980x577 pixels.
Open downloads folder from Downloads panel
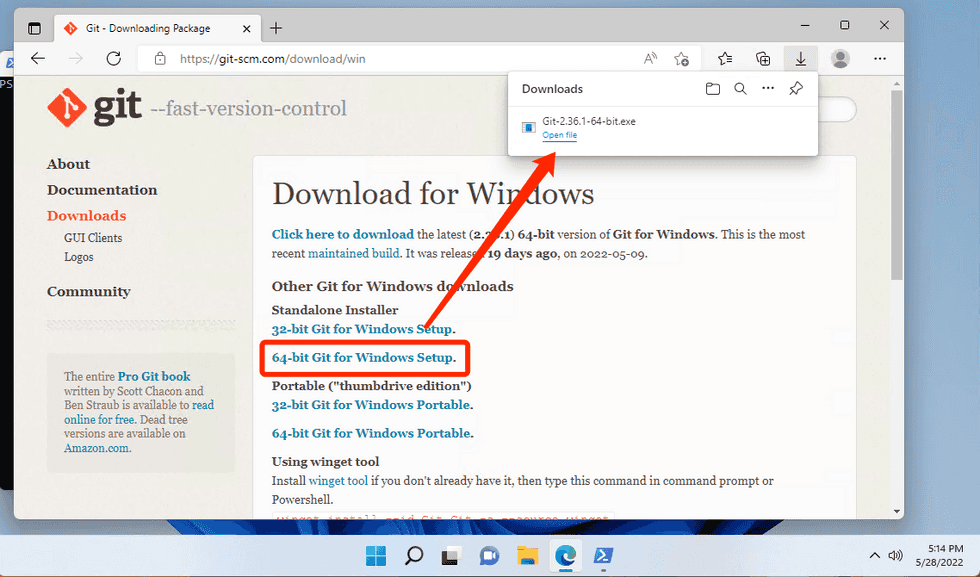[x=712, y=89]
